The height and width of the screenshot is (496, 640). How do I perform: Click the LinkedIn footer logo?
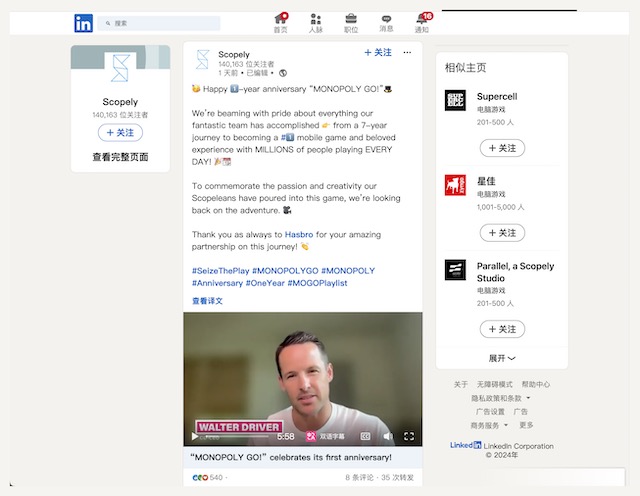point(466,445)
